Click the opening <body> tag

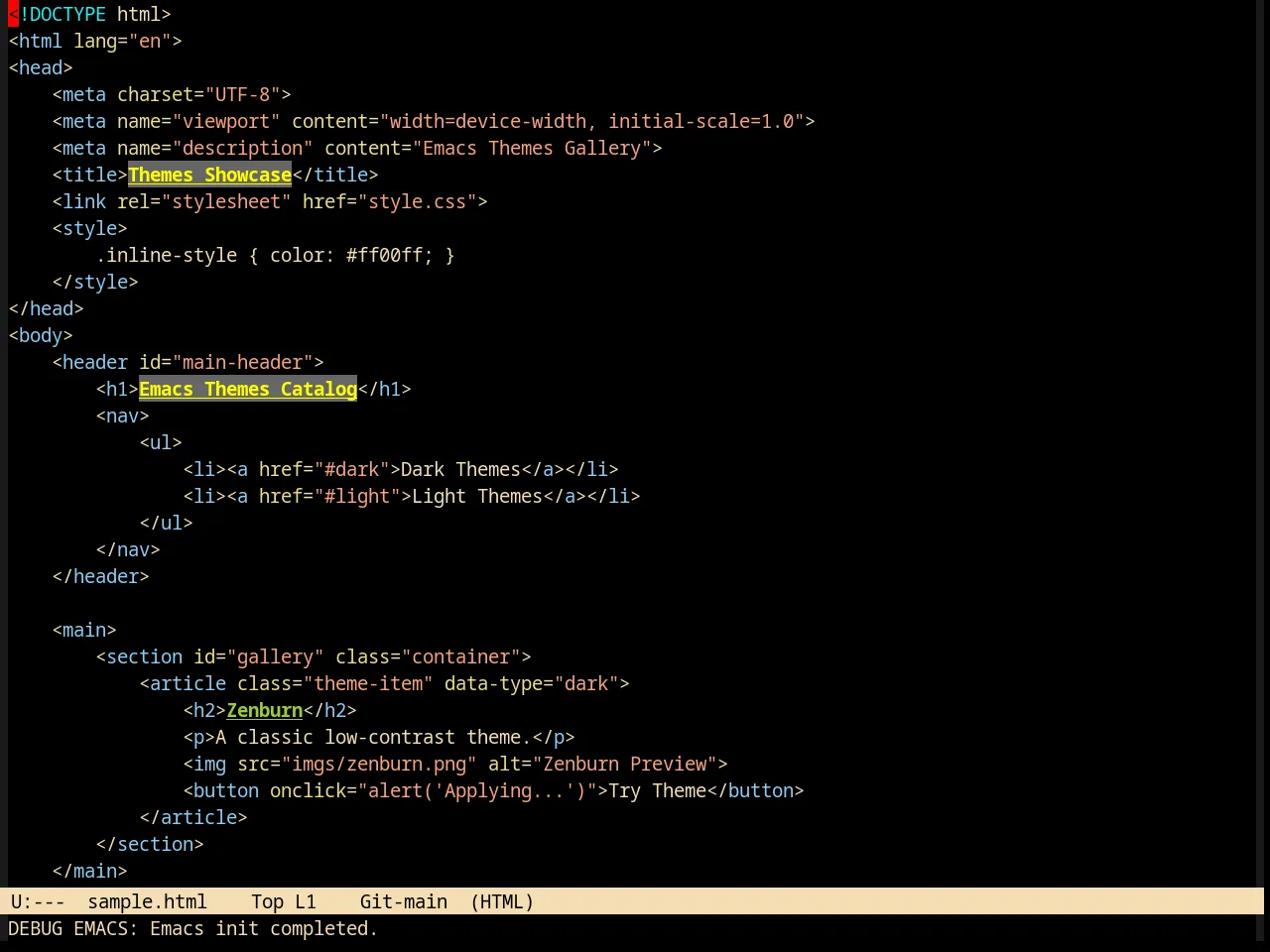[41, 335]
